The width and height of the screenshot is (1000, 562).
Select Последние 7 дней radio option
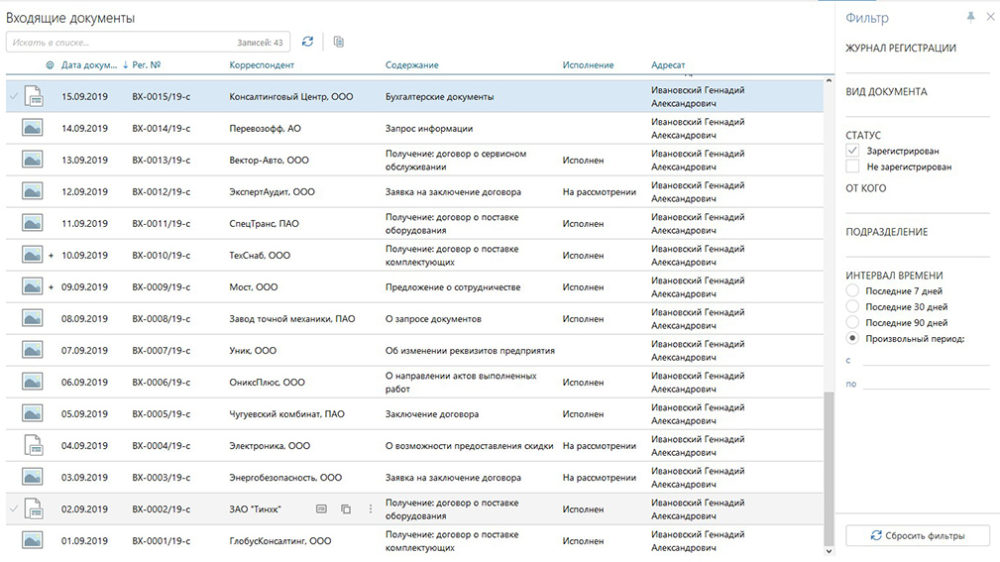[x=852, y=290]
